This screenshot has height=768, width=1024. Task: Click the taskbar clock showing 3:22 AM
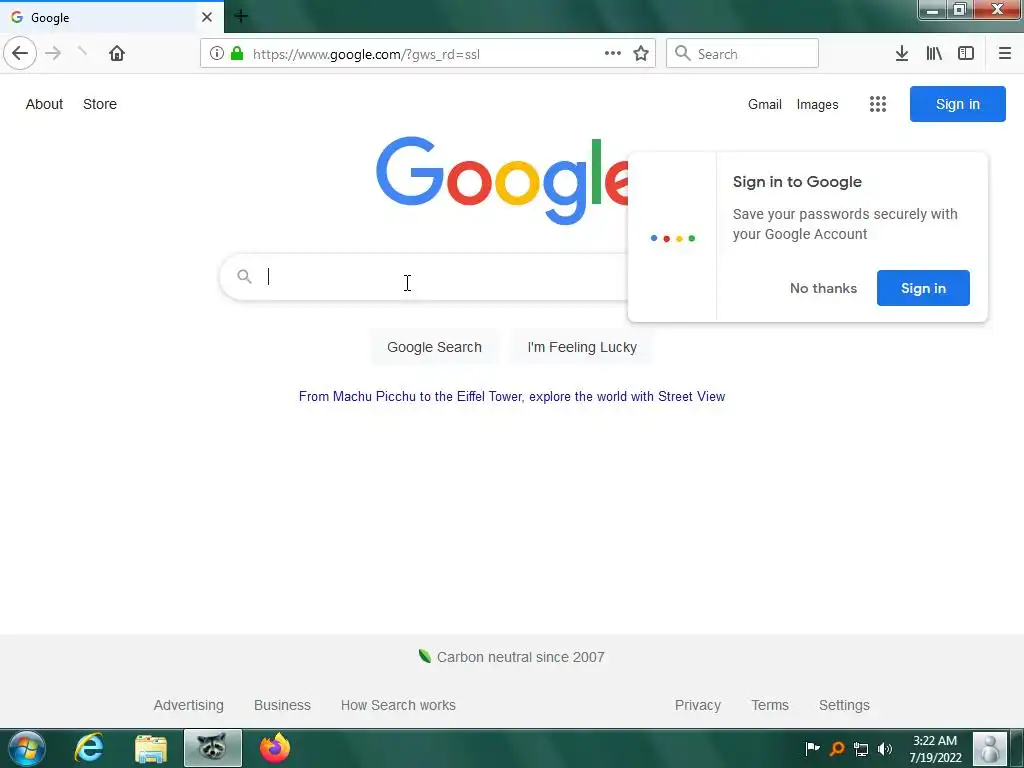pyautogui.click(x=935, y=749)
